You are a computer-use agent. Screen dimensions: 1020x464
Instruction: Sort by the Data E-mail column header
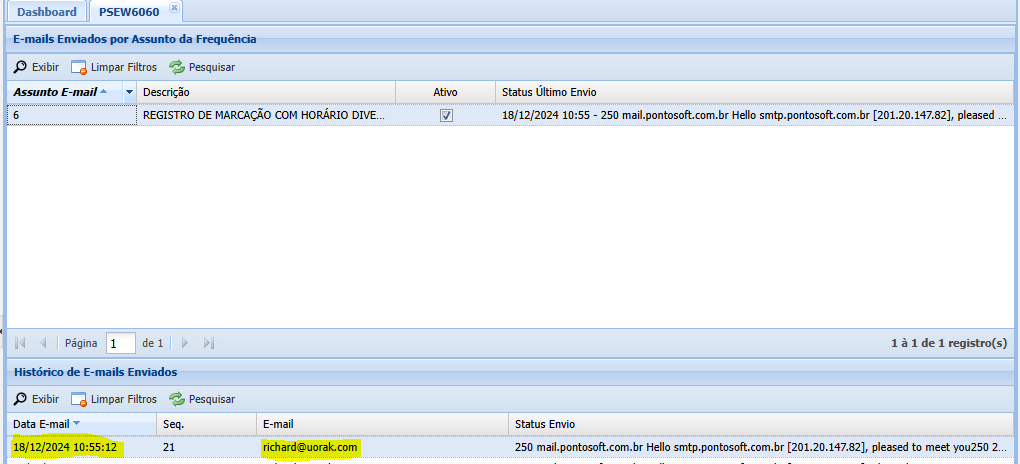tap(81, 424)
